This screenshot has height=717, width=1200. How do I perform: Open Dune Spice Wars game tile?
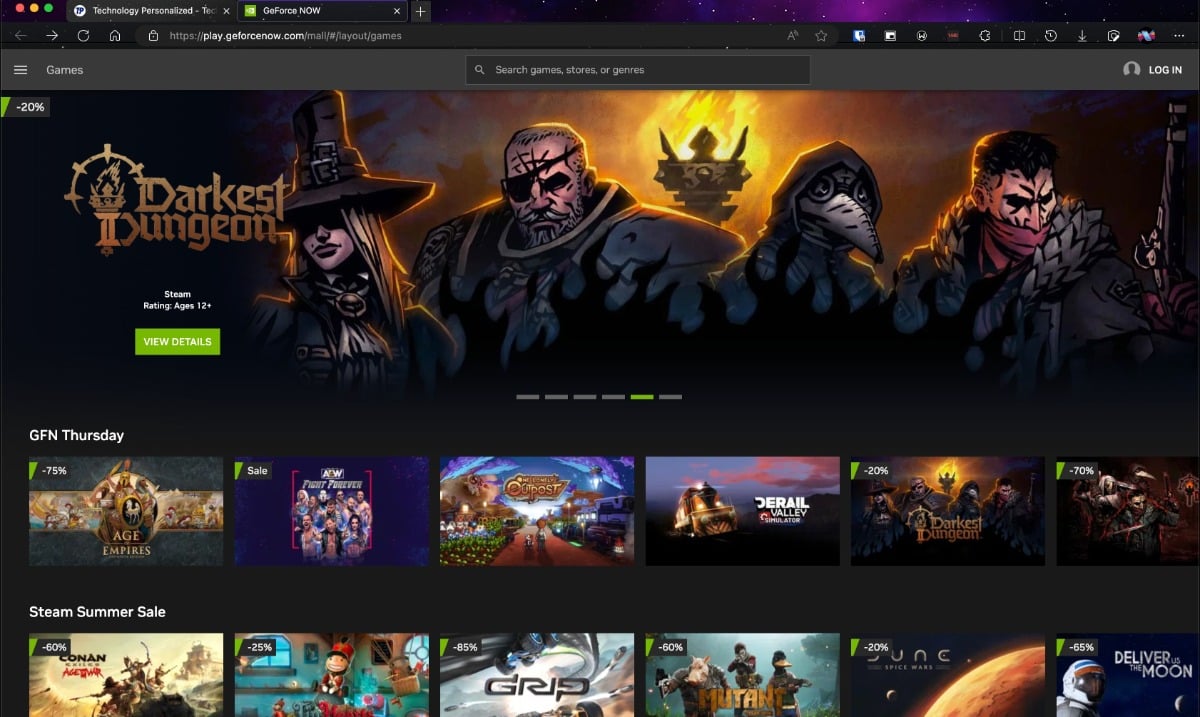coord(948,675)
